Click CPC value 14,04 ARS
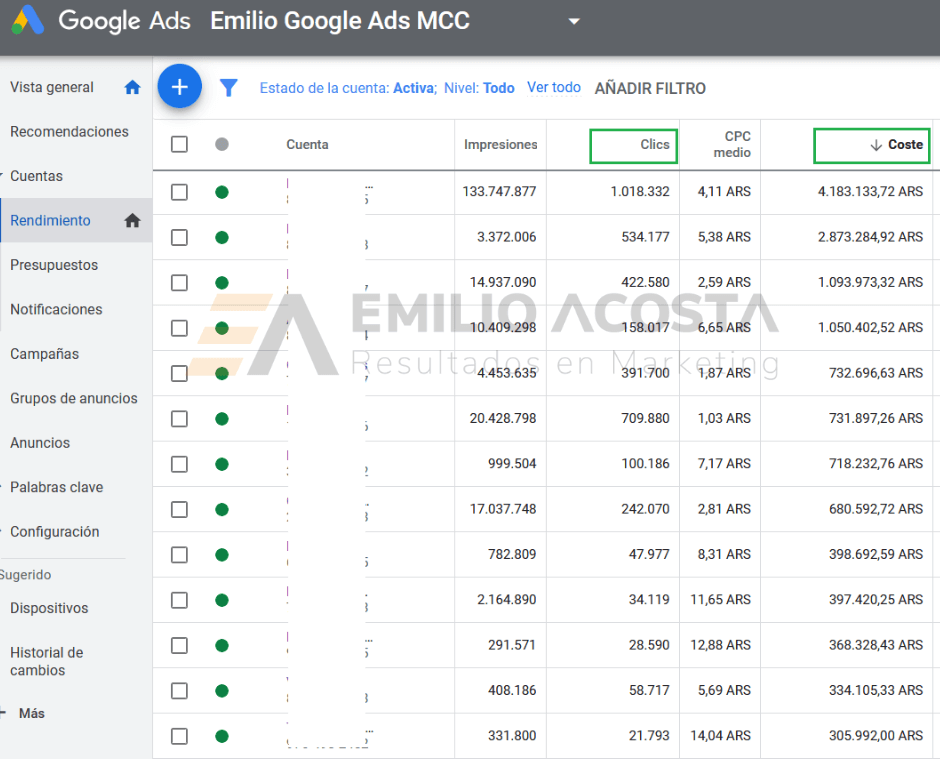This screenshot has height=759, width=940. (x=720, y=736)
